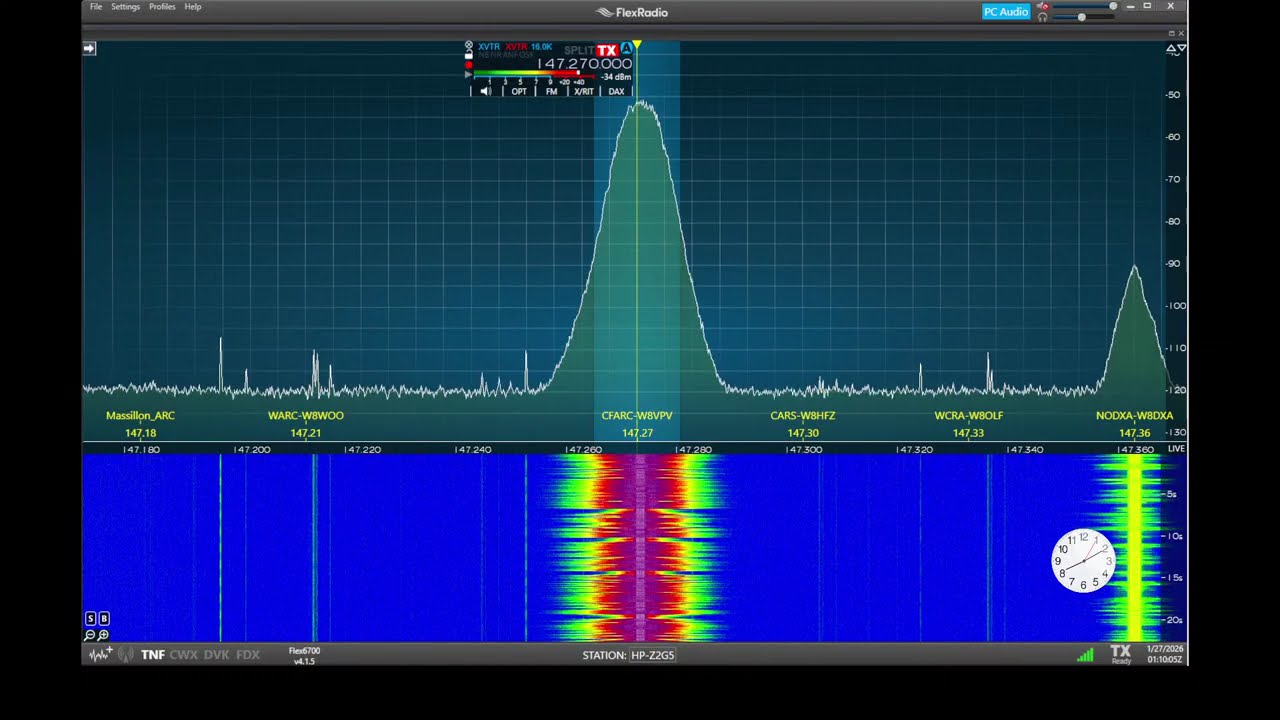Click the HP-Z2G5 station name
Screen dimensions: 1280x720
point(653,655)
